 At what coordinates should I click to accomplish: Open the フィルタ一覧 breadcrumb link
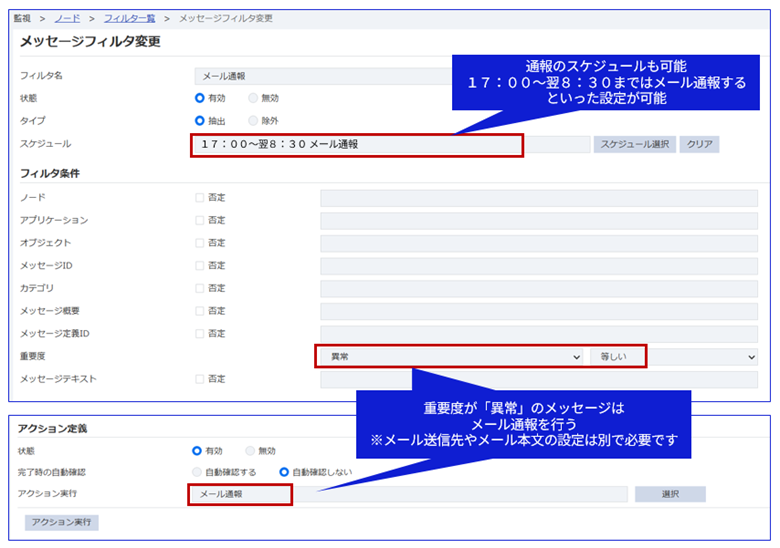[x=129, y=19]
